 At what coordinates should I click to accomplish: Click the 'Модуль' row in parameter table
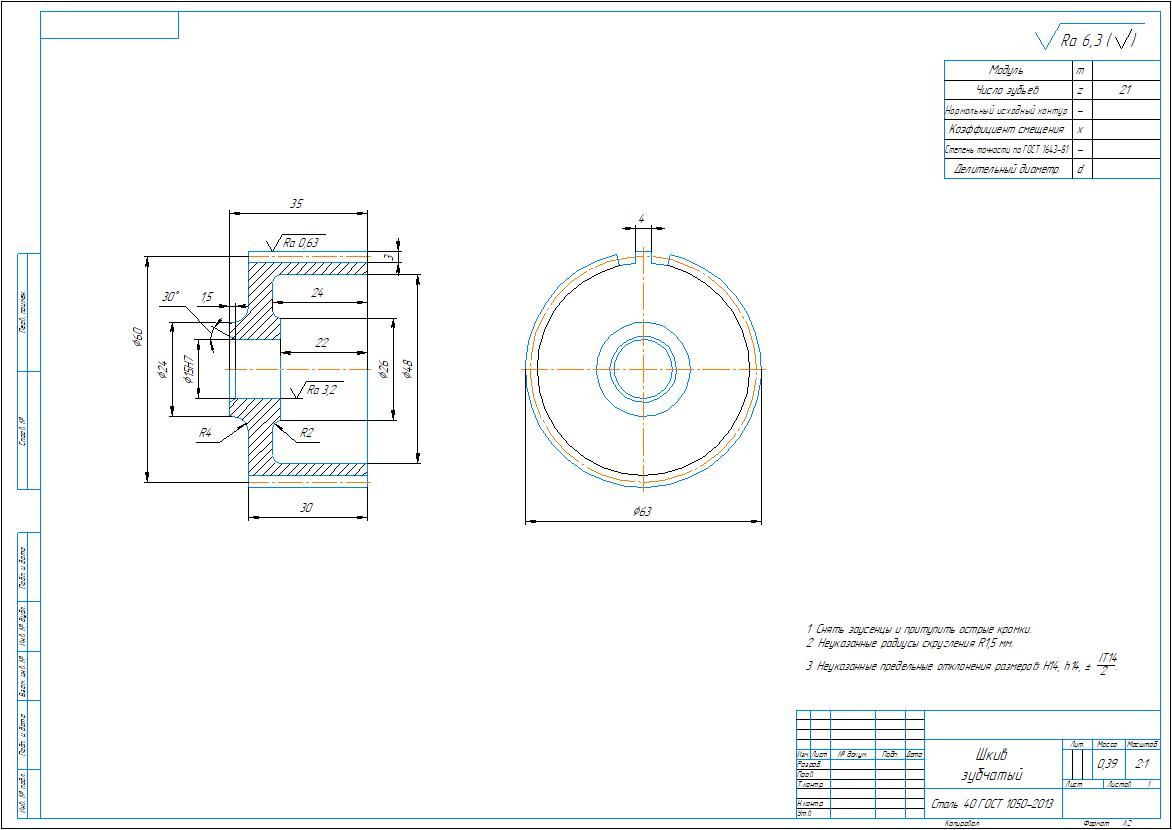coord(1006,70)
